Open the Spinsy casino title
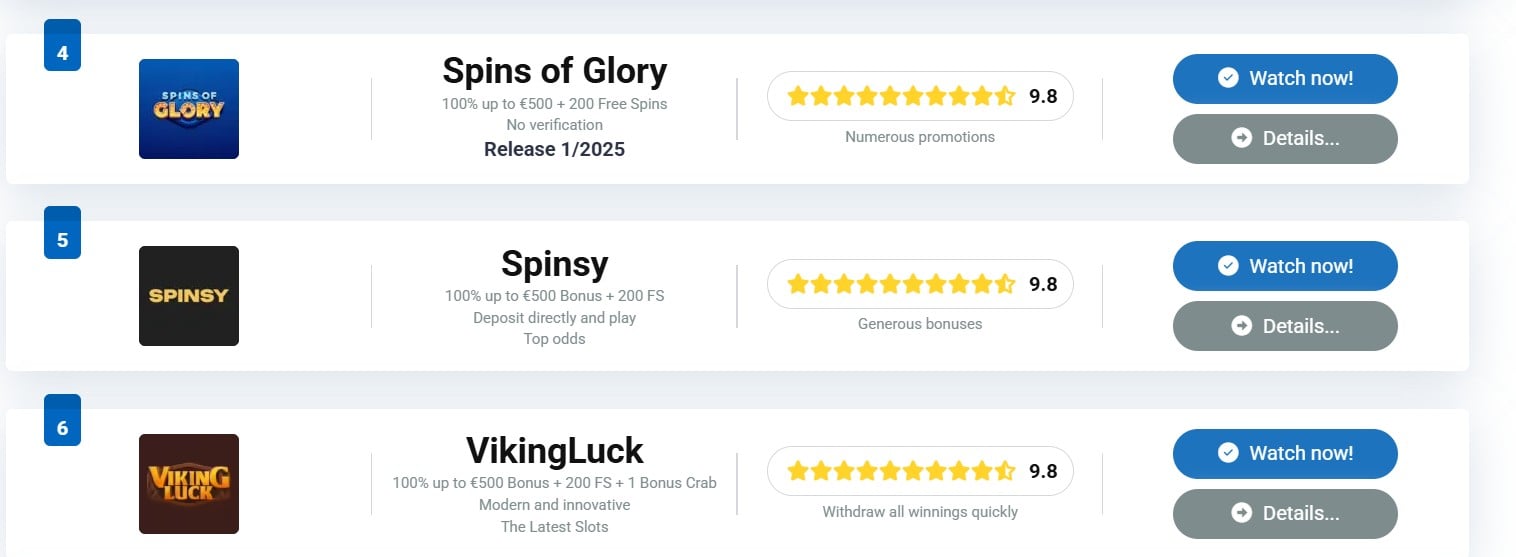Viewport: 1516px width, 557px height. tap(554, 264)
